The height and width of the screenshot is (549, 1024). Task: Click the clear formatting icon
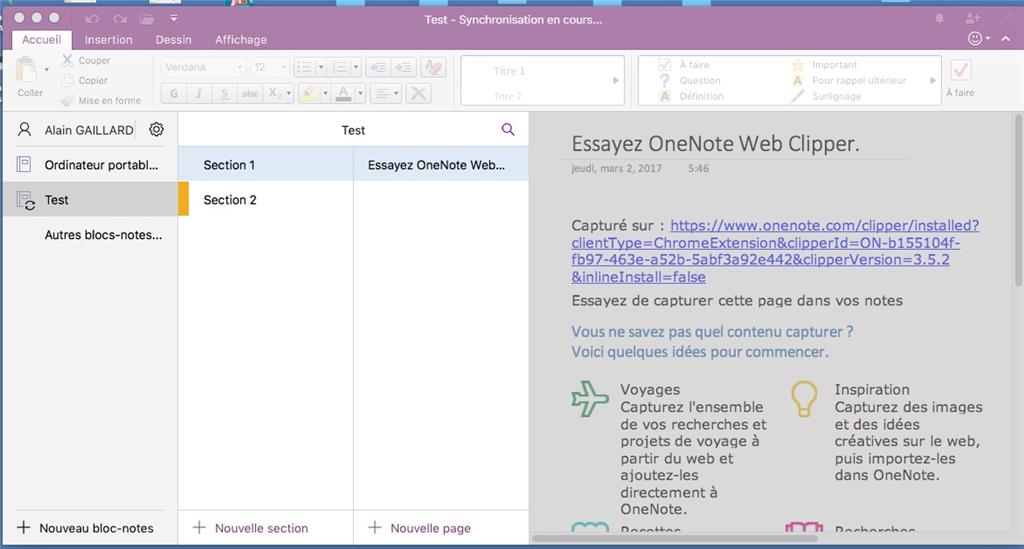(432, 67)
